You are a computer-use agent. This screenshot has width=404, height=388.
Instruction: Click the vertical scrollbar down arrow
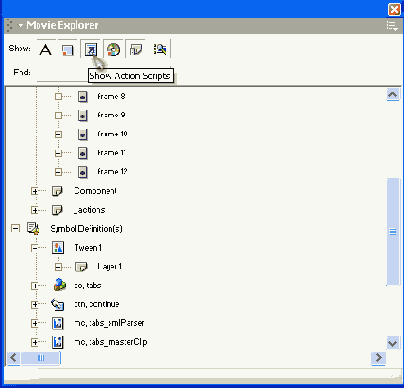(x=393, y=343)
